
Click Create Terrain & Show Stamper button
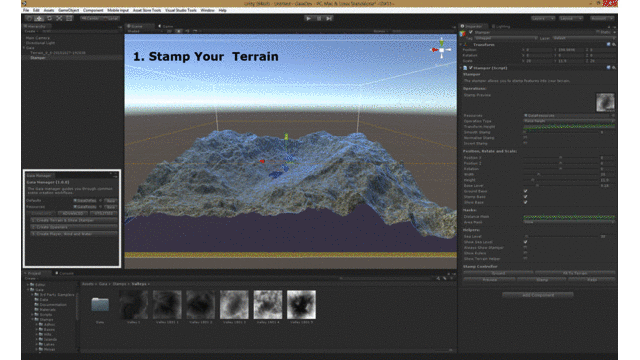(74, 220)
